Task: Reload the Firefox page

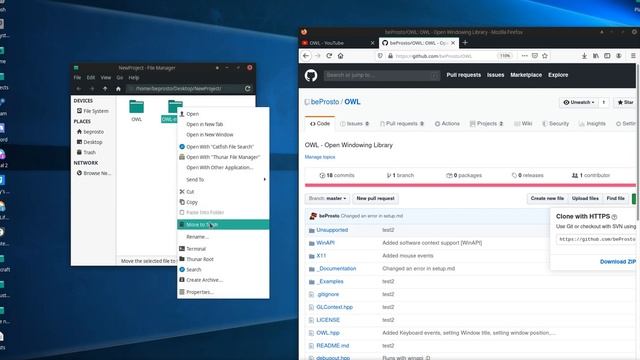Action: pos(329,56)
